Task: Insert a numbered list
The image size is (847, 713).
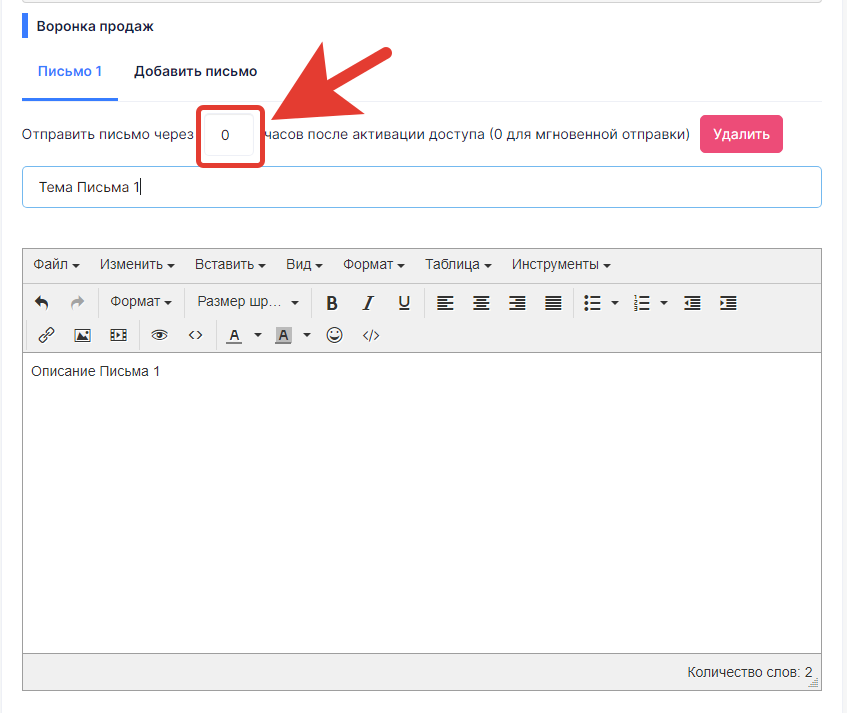Action: tap(642, 303)
